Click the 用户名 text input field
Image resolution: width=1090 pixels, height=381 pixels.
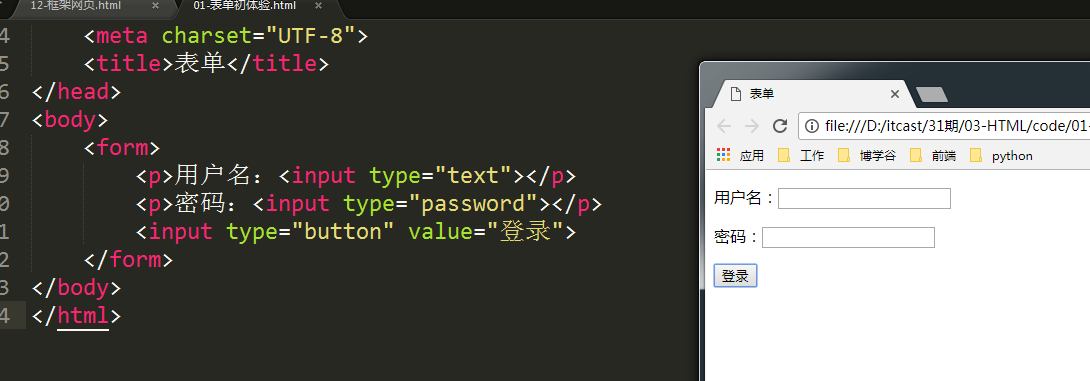(x=864, y=198)
